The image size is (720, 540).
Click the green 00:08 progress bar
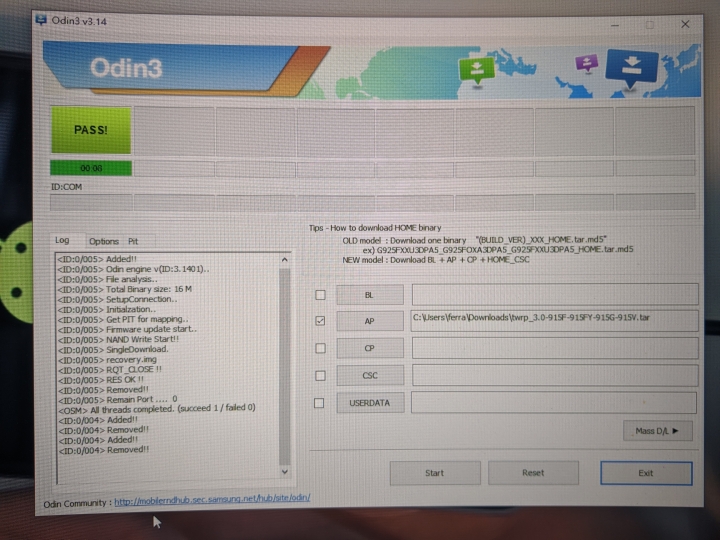pos(91,168)
